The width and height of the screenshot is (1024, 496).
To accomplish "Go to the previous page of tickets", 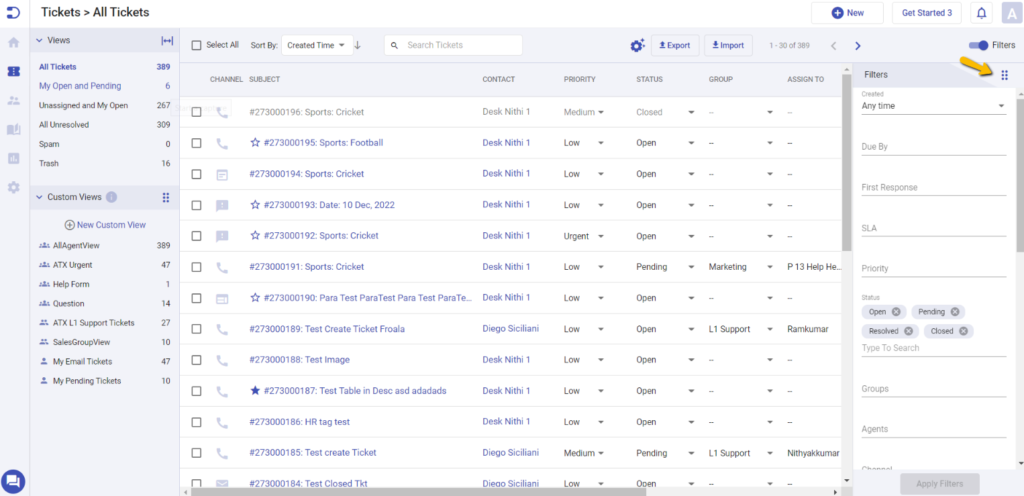I will [833, 46].
